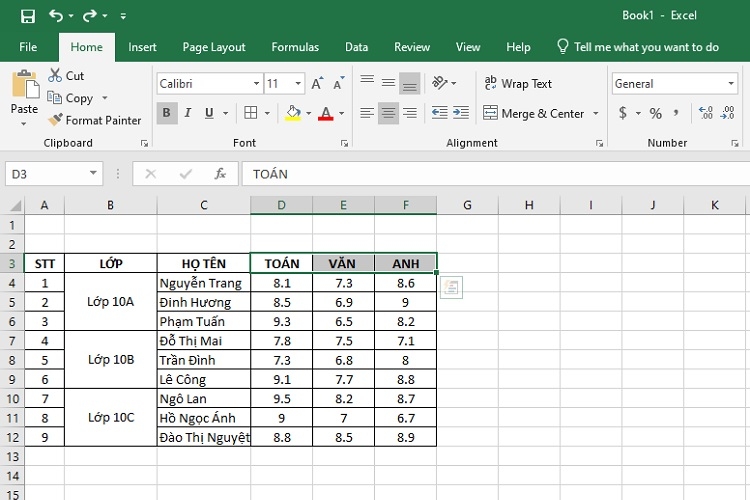Image resolution: width=750 pixels, height=500 pixels.
Task: Align text left in cell
Action: [367, 113]
